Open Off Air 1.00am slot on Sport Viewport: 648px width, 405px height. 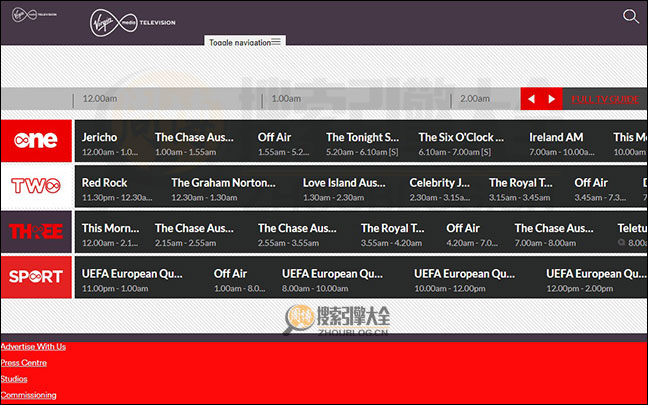[239, 280]
